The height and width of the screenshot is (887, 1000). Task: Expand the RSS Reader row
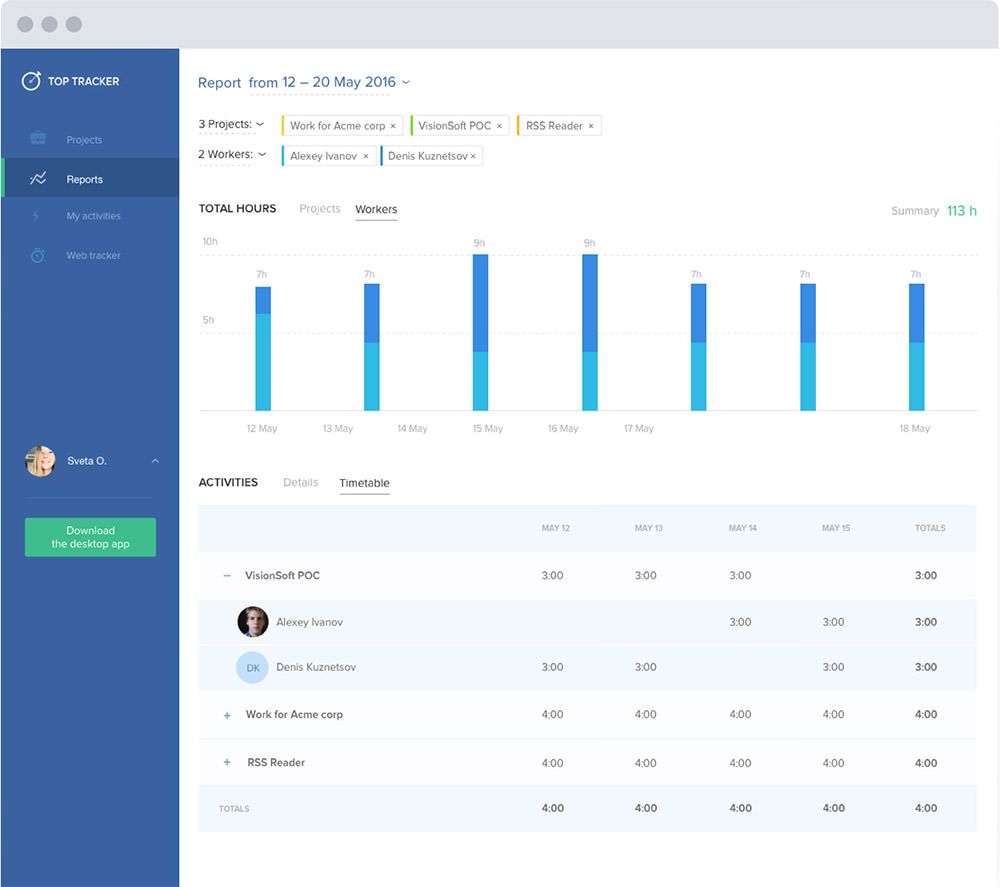[227, 763]
